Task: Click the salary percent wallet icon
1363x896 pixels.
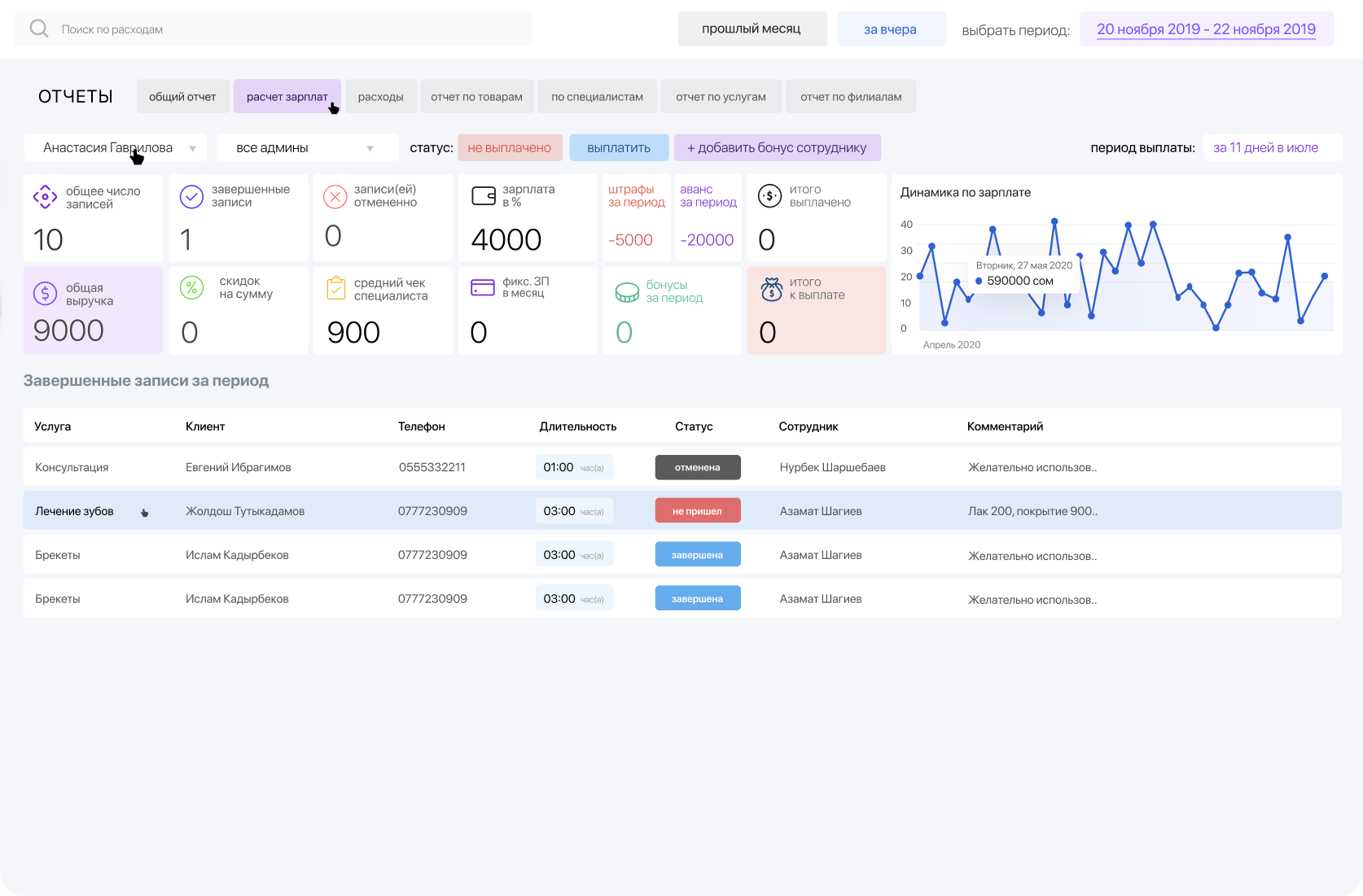Action: pos(484,196)
